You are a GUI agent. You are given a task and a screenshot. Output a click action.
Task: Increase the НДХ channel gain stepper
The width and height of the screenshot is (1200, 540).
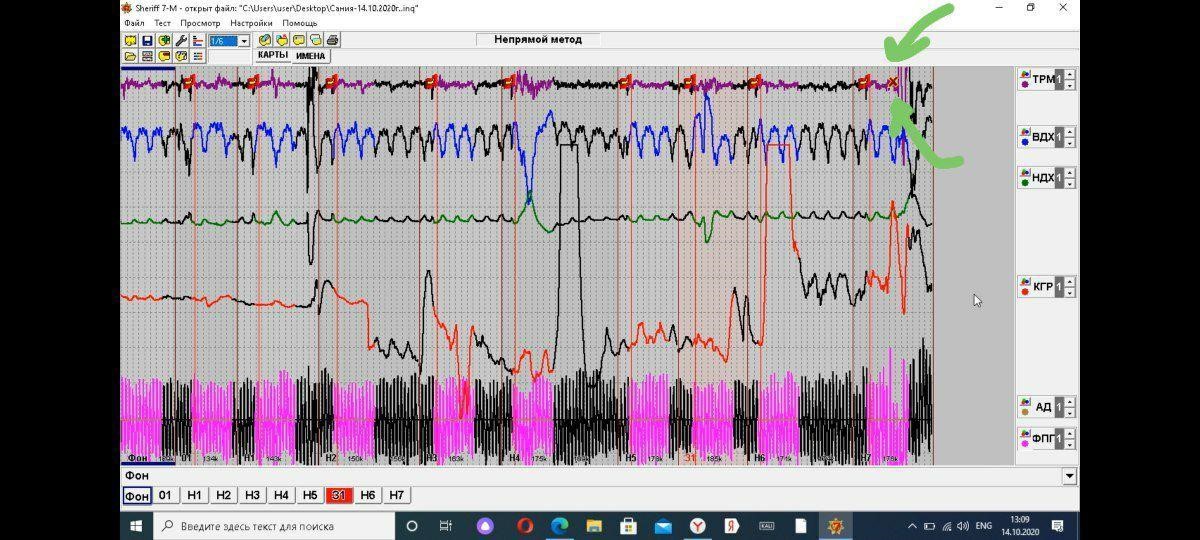[1070, 174]
